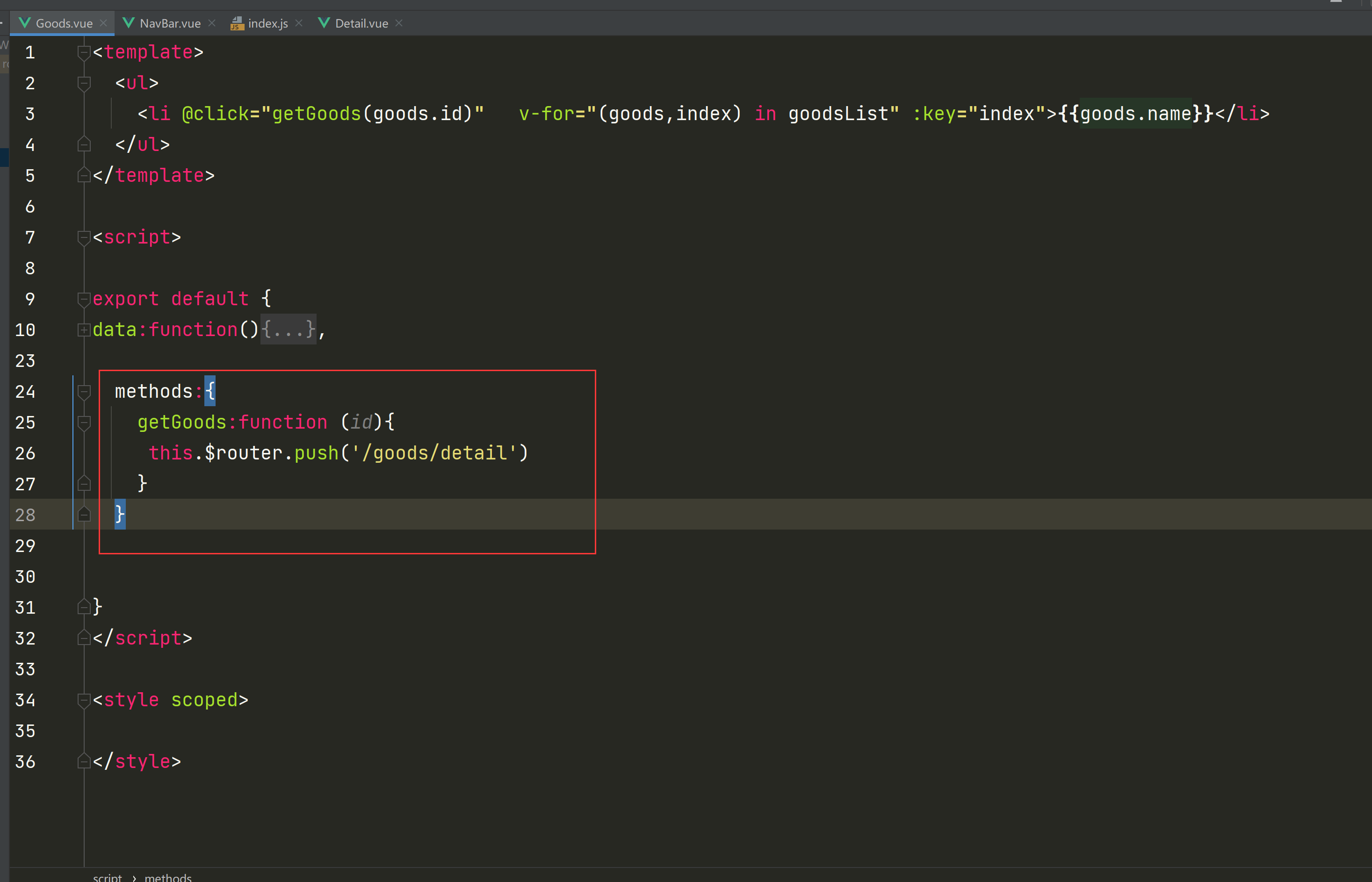Image resolution: width=1372 pixels, height=882 pixels.
Task: Click '$router' on line 26
Action: 244,453
